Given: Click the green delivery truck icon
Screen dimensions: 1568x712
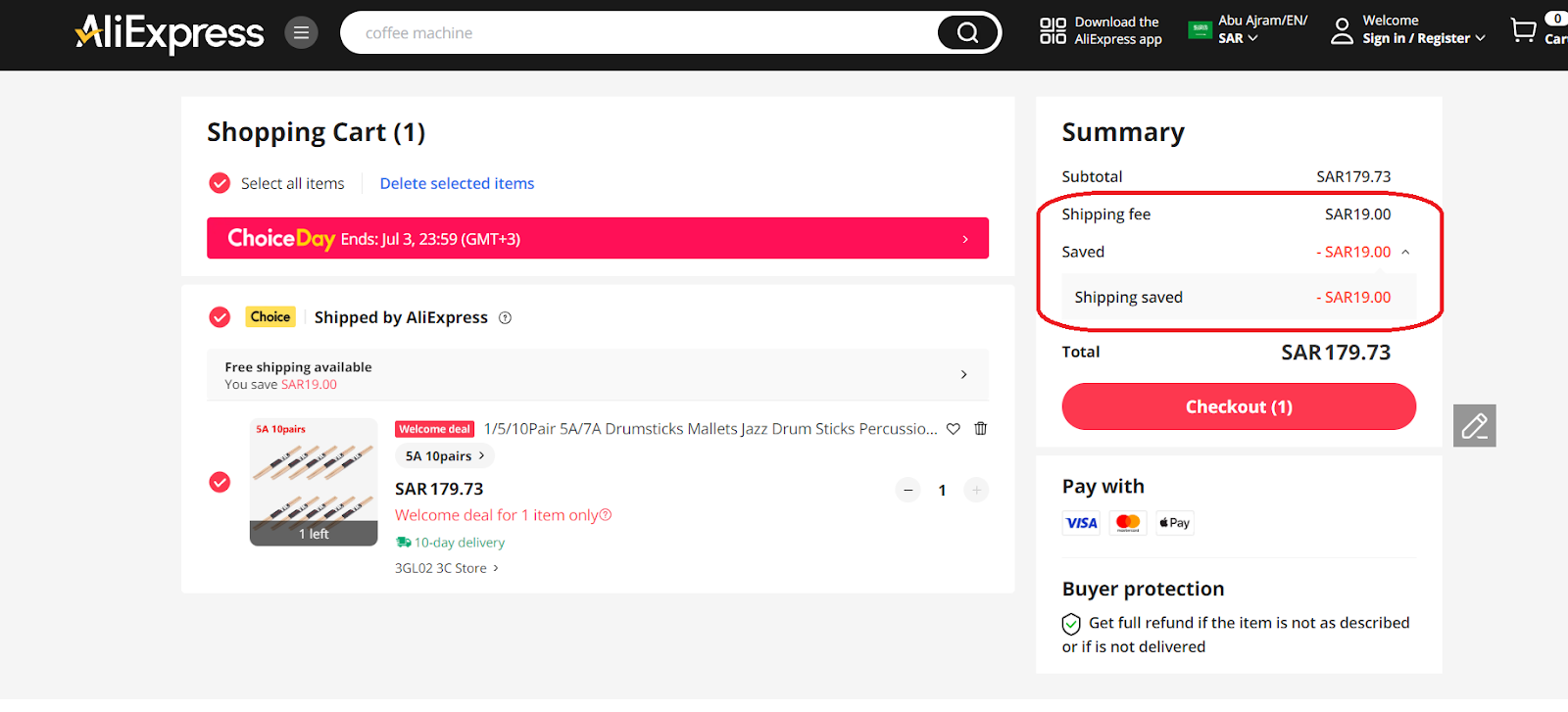Looking at the screenshot, I should coord(403,542).
